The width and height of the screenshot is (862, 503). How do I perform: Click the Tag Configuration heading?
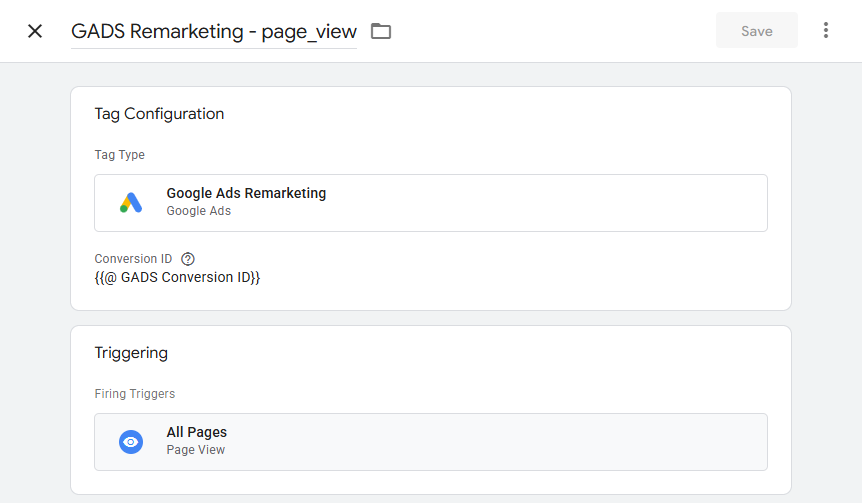pos(159,114)
